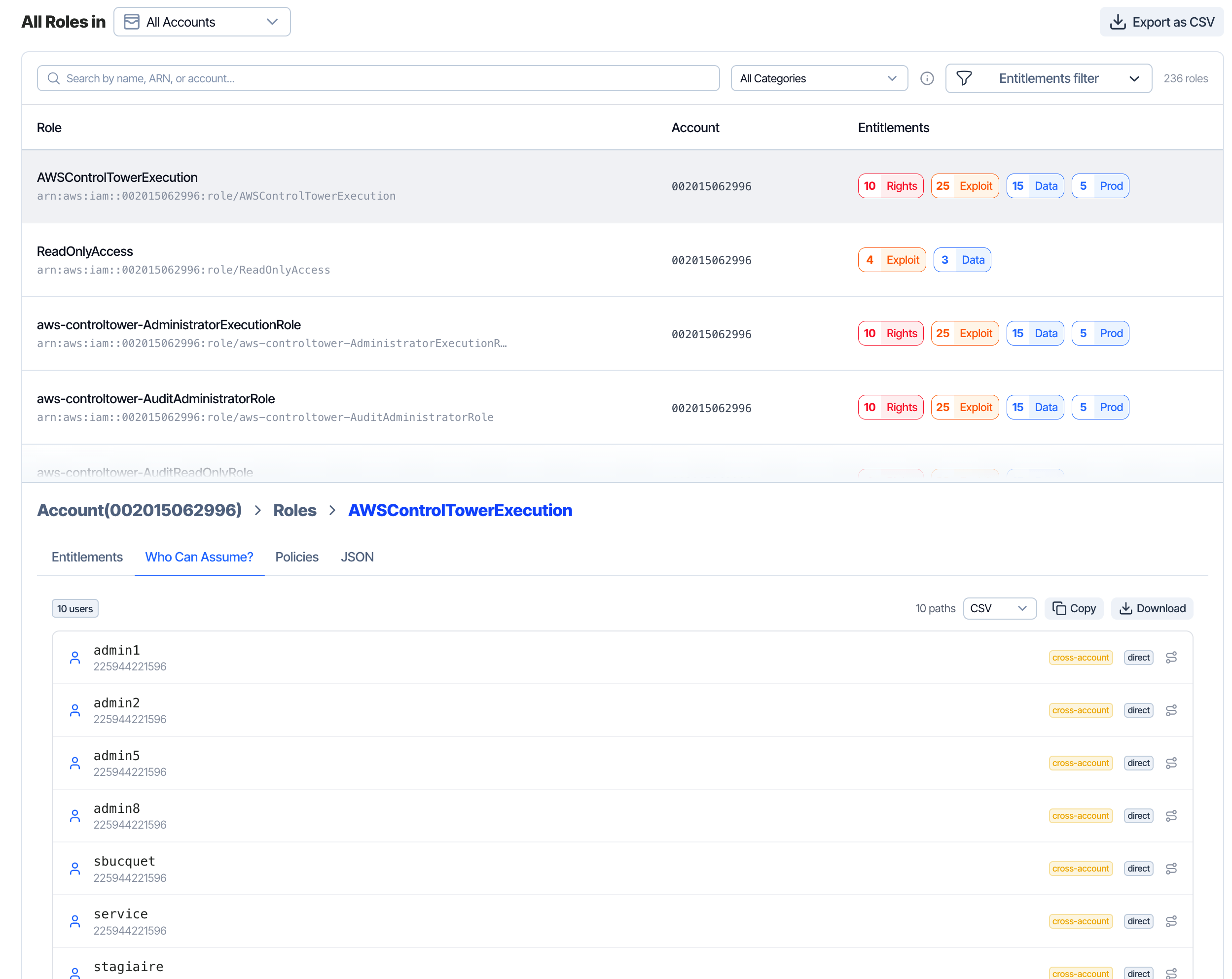
Task: Click cross-account tag on admin1 row
Action: point(1080,658)
